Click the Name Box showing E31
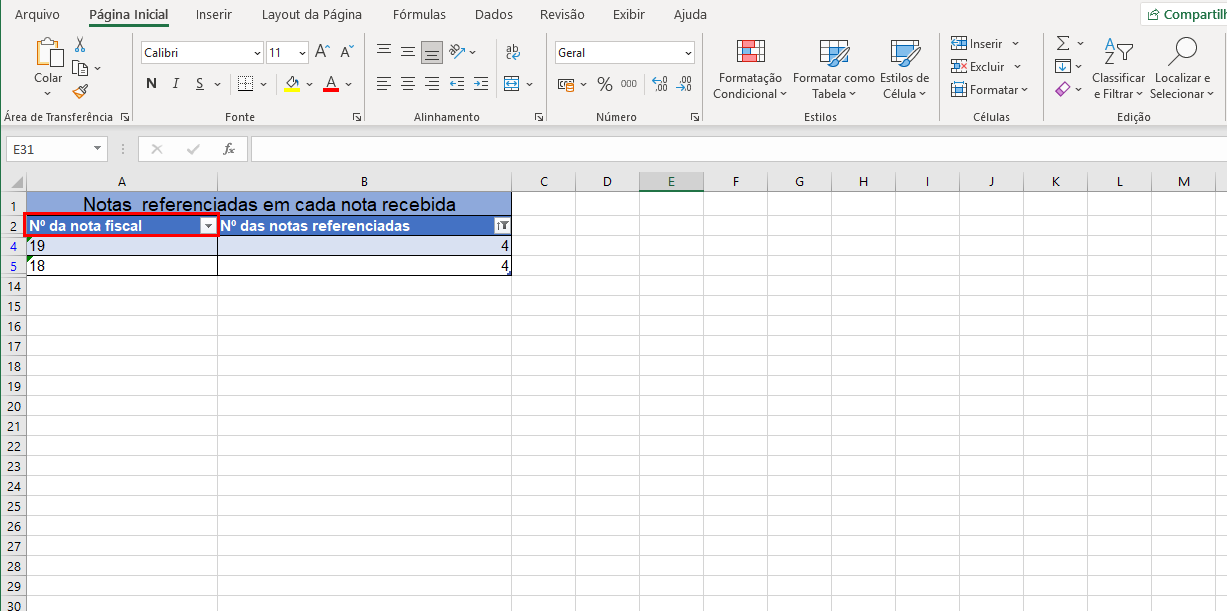The height and width of the screenshot is (611, 1227). tap(57, 149)
